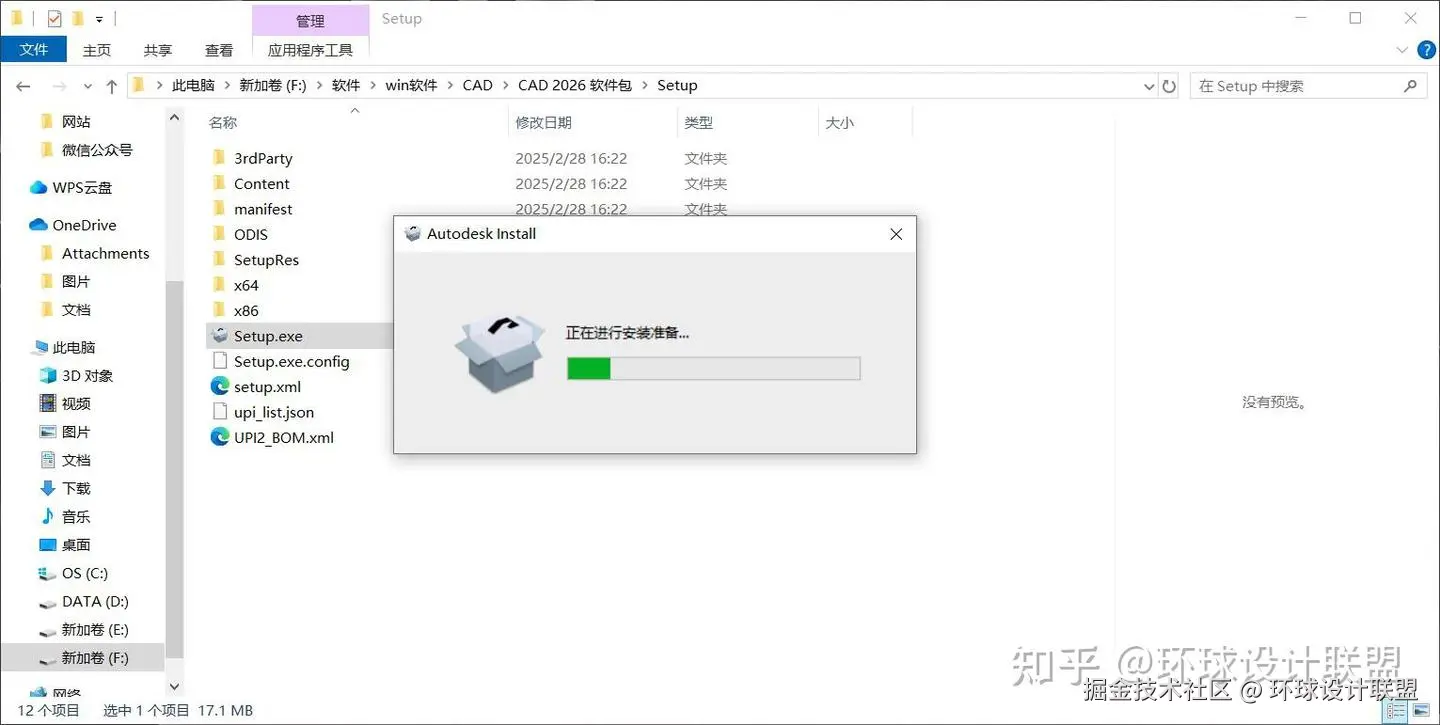Image resolution: width=1440 pixels, height=725 pixels.
Task: Select 微信公众号 folder in sidebar
Action: coord(97,150)
